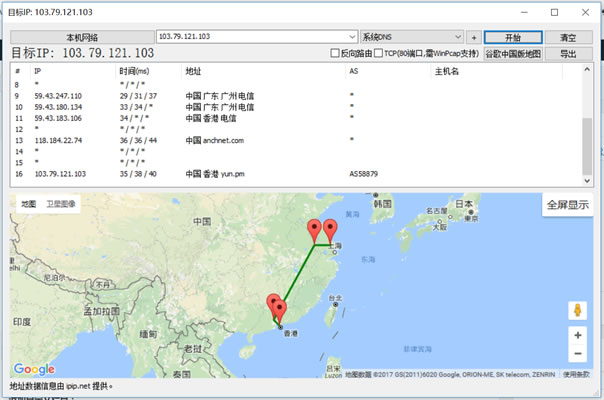604x400 pixels.
Task: Enable the 反向路由 checkbox
Action: [x=336, y=54]
